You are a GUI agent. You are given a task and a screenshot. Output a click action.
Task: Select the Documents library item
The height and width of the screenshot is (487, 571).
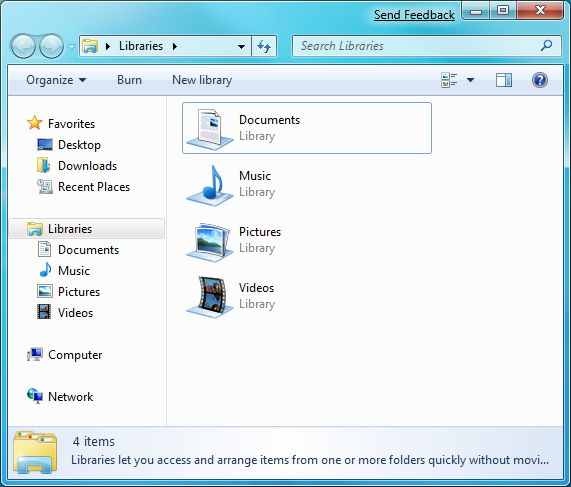point(307,128)
